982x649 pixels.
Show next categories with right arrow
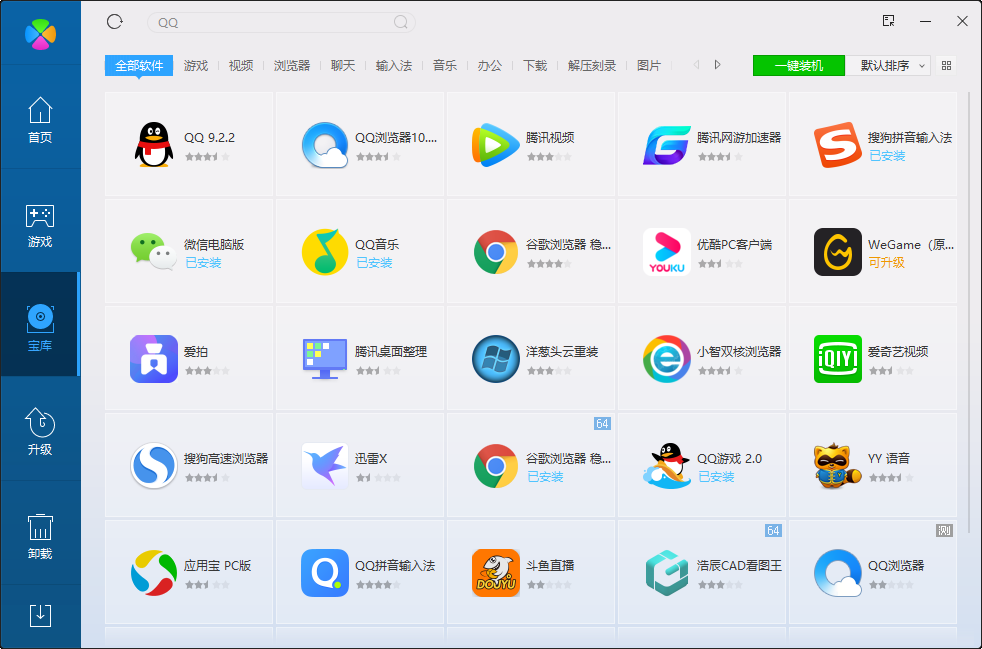(x=718, y=65)
